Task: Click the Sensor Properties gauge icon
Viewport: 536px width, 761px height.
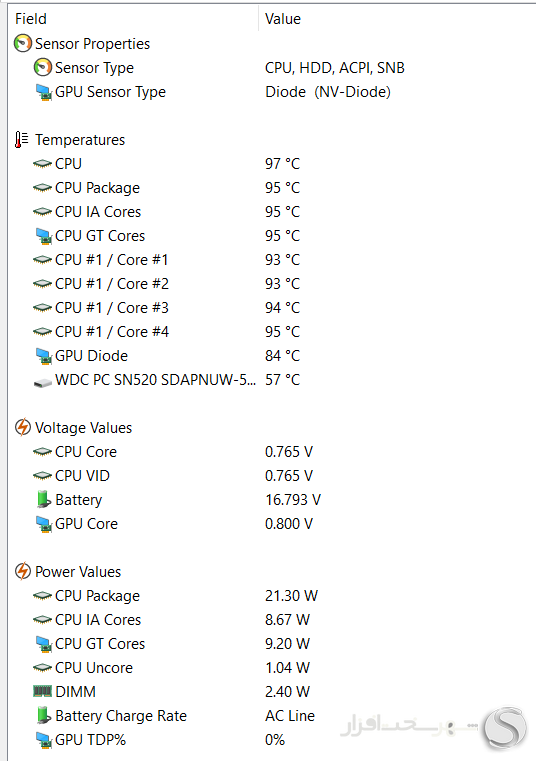Action: (23, 44)
